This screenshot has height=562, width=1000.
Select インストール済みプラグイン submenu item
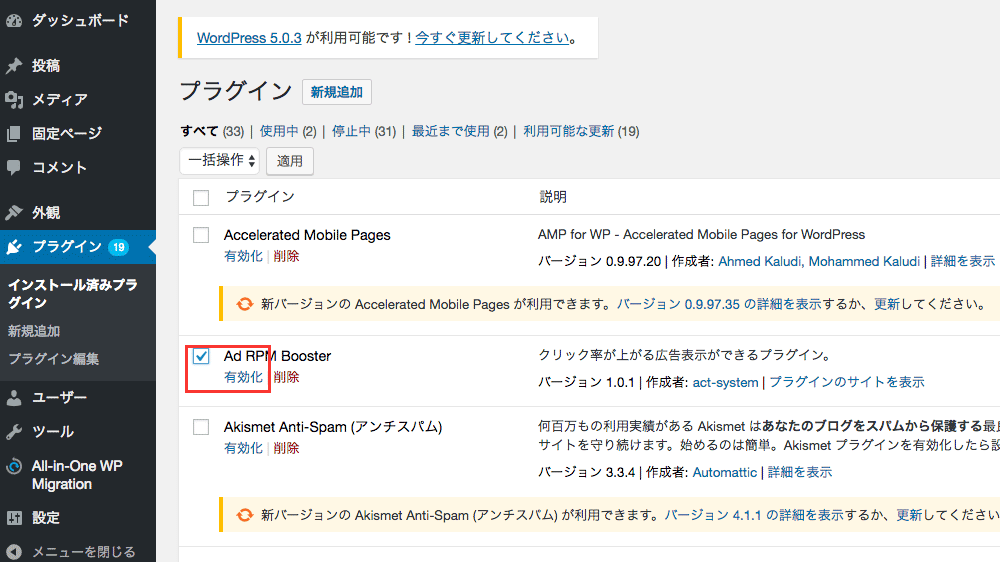point(73,293)
